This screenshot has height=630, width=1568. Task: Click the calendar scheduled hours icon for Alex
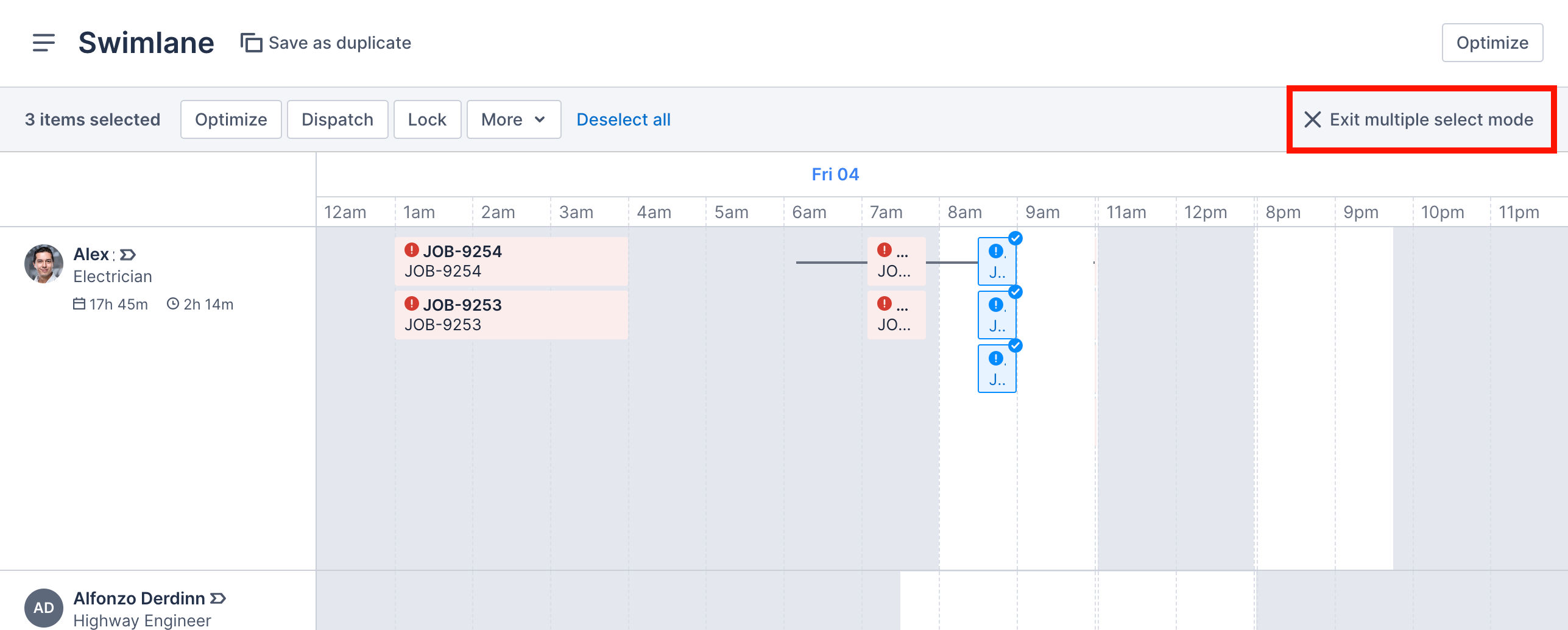click(79, 303)
